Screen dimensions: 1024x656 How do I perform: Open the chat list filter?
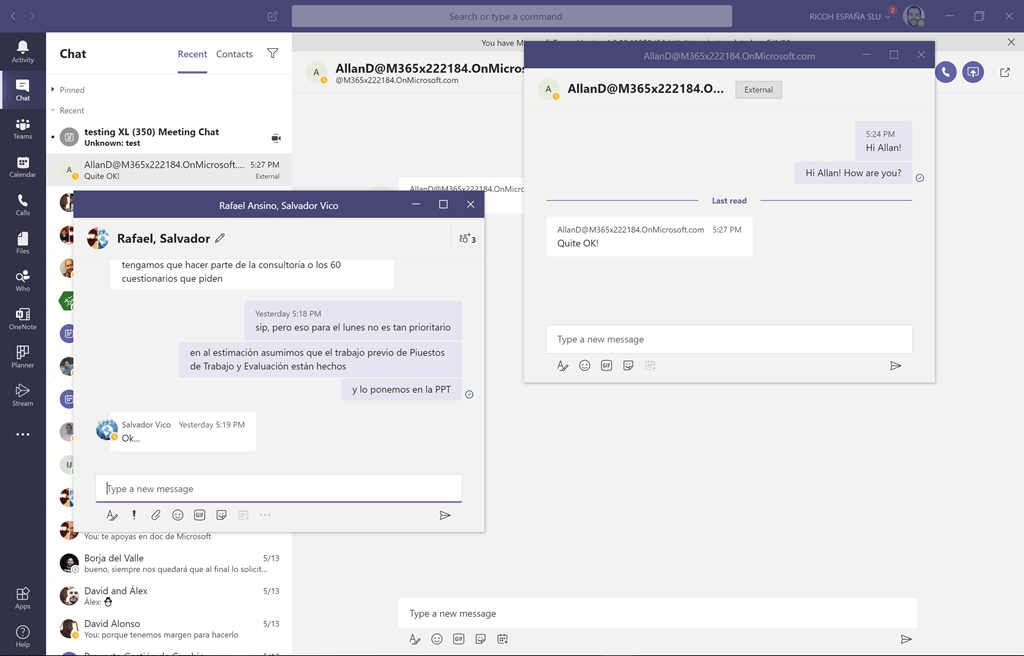coord(272,54)
